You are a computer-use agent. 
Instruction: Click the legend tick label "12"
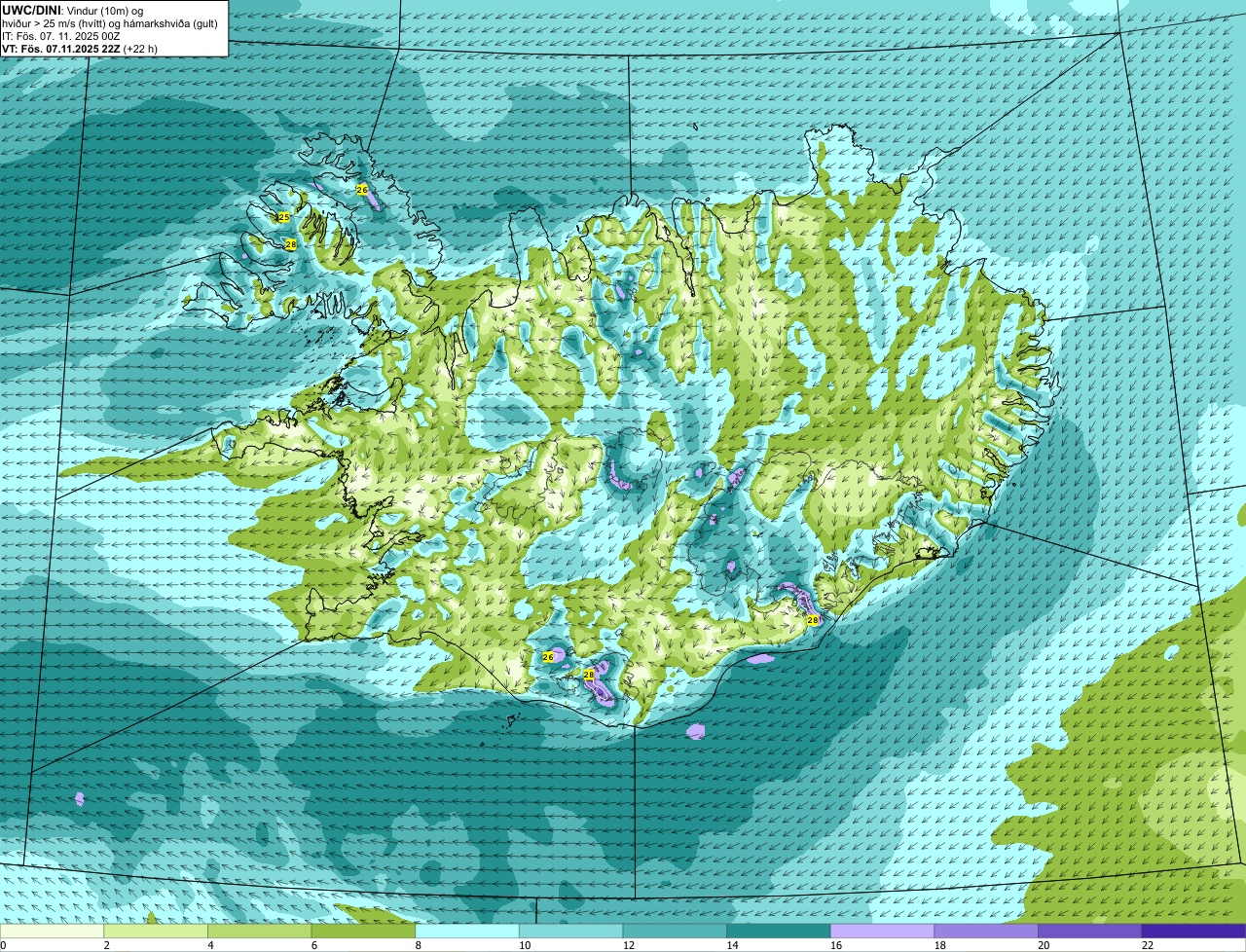coord(628,945)
